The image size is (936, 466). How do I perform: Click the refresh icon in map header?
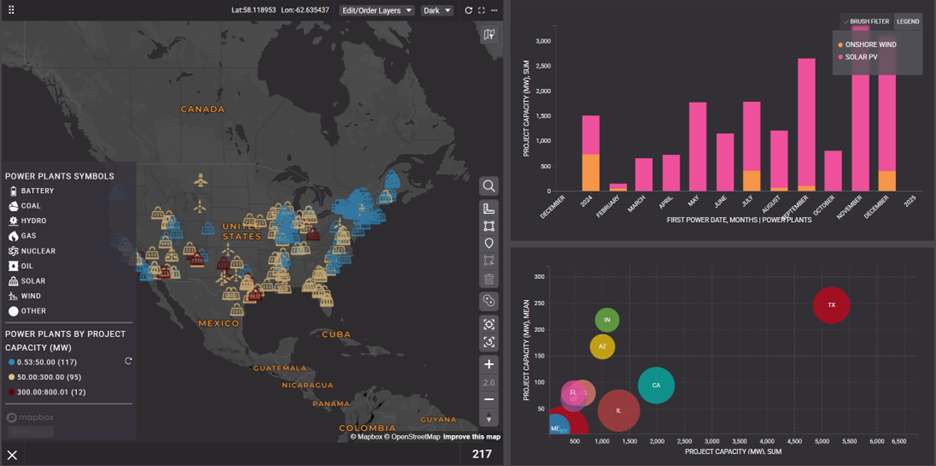click(468, 10)
